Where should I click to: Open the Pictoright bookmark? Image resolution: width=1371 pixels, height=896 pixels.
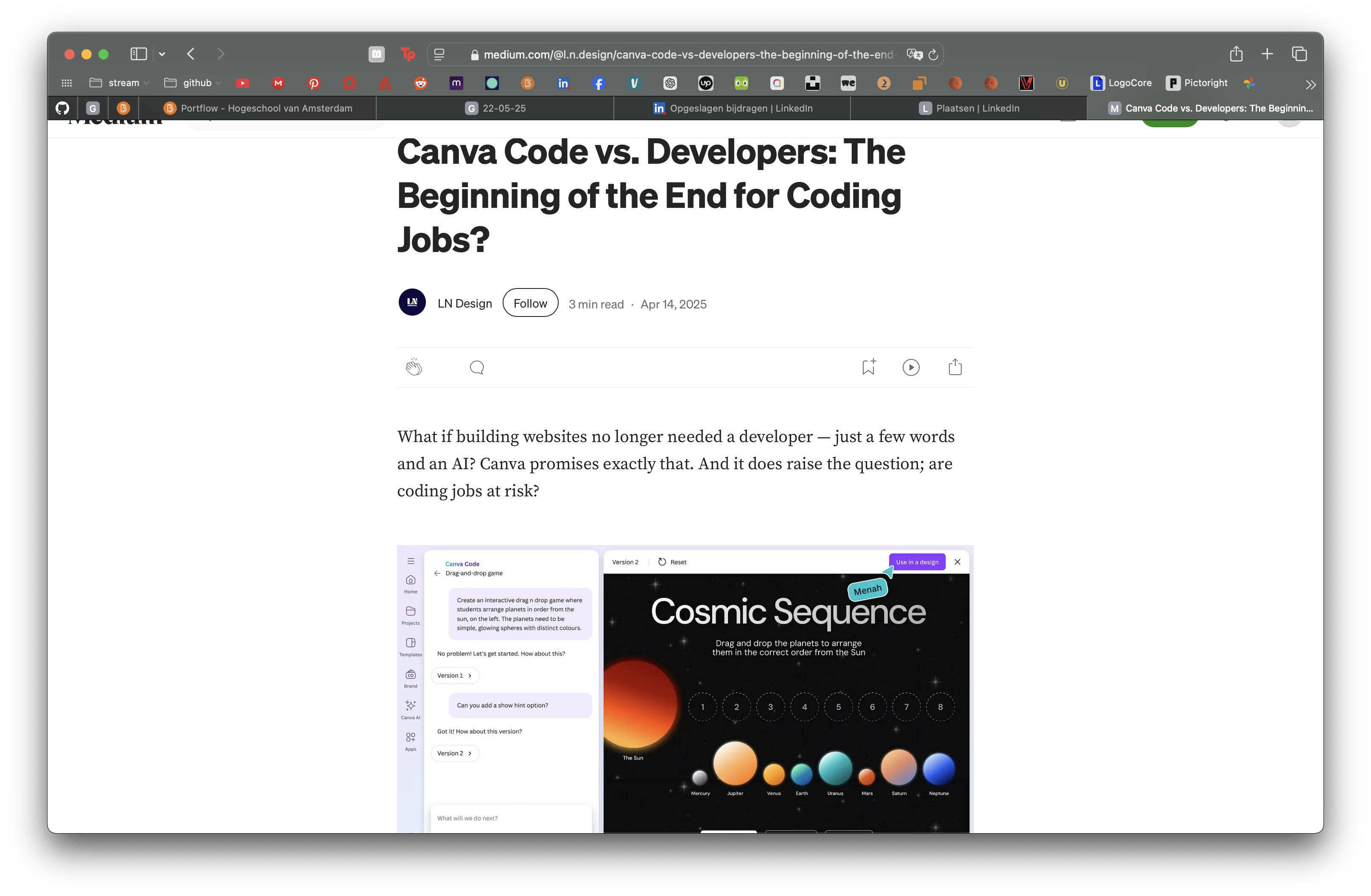click(x=1197, y=83)
